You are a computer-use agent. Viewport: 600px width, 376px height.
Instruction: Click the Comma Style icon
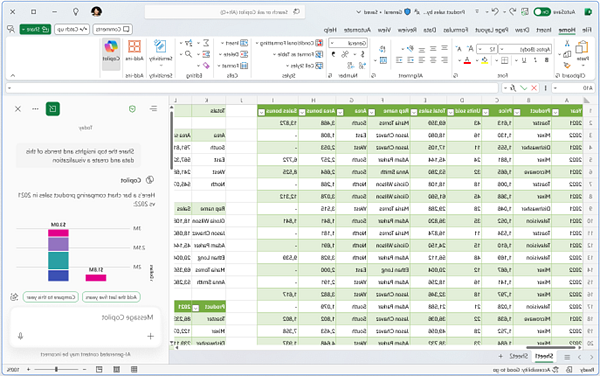334,54
